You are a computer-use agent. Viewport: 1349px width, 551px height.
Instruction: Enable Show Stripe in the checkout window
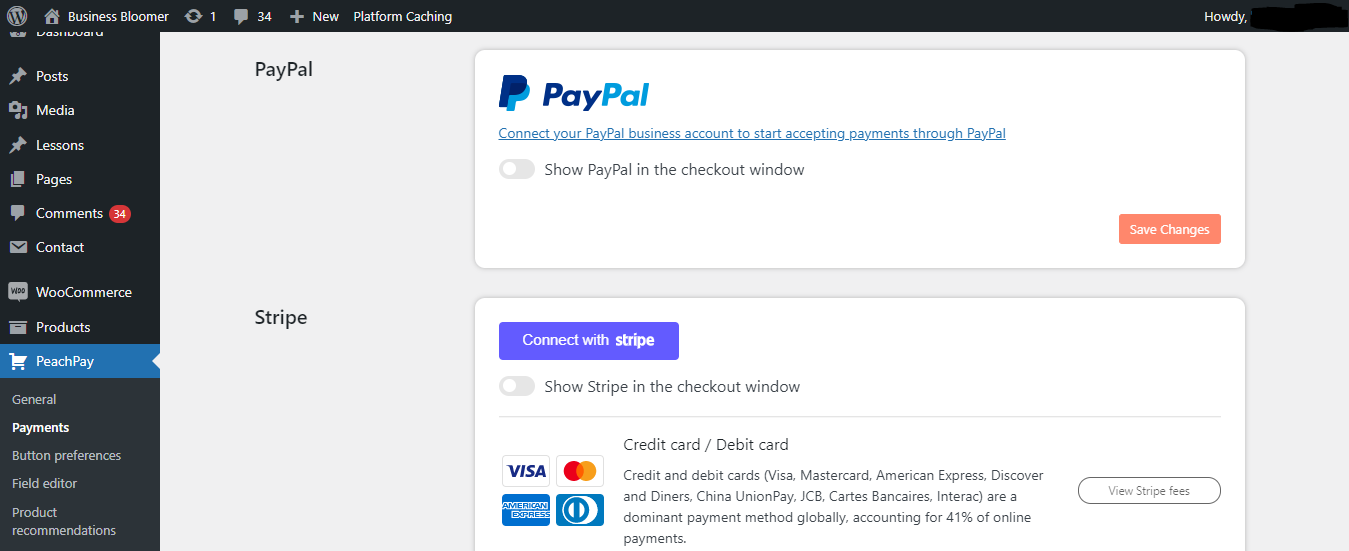[x=517, y=386]
